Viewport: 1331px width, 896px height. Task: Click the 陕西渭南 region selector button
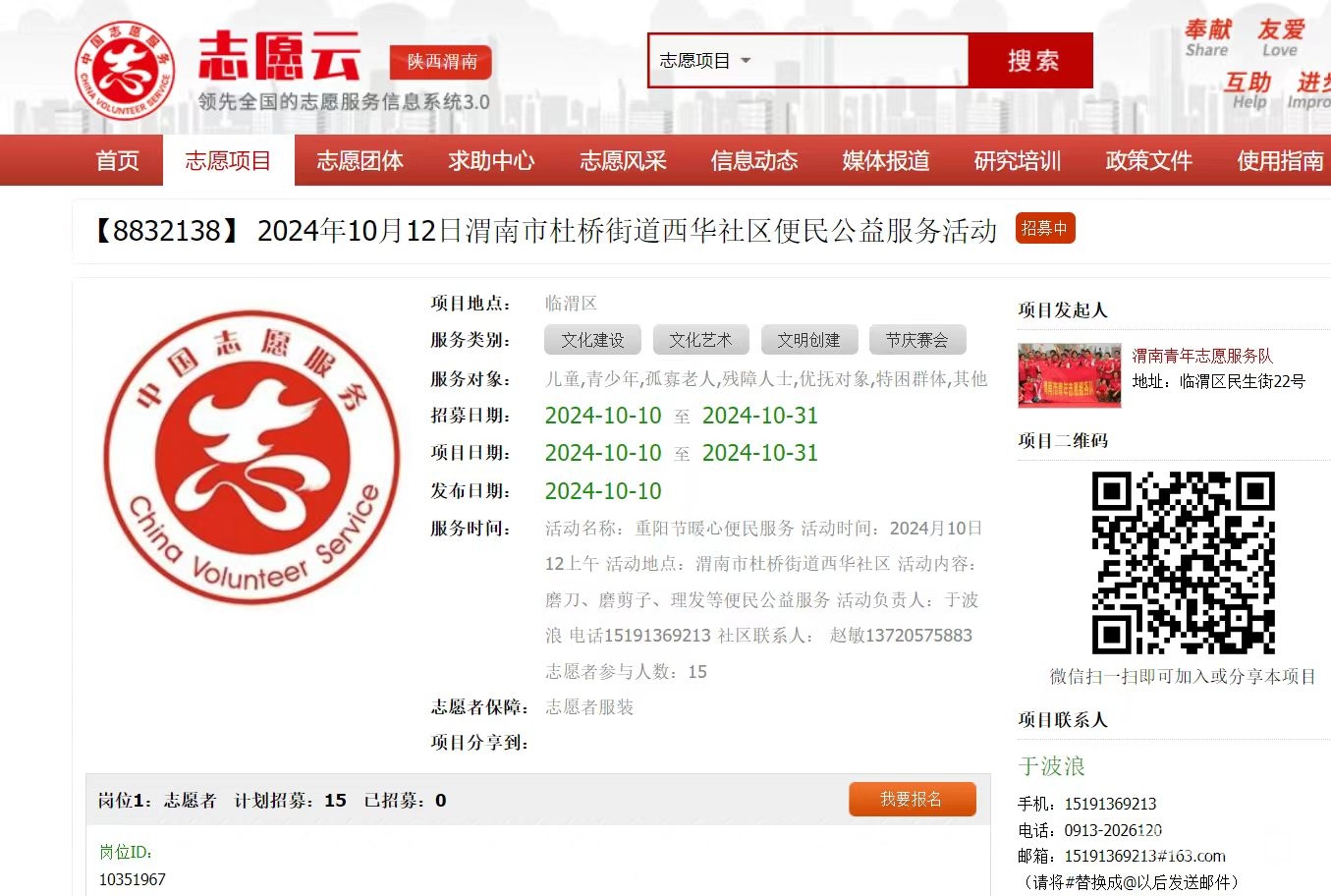pyautogui.click(x=441, y=62)
